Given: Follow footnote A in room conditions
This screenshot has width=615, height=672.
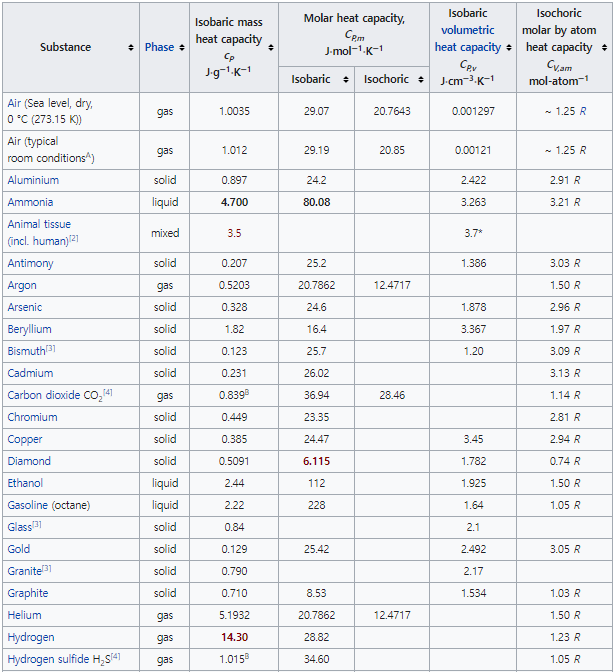Looking at the screenshot, I should [x=88, y=155].
